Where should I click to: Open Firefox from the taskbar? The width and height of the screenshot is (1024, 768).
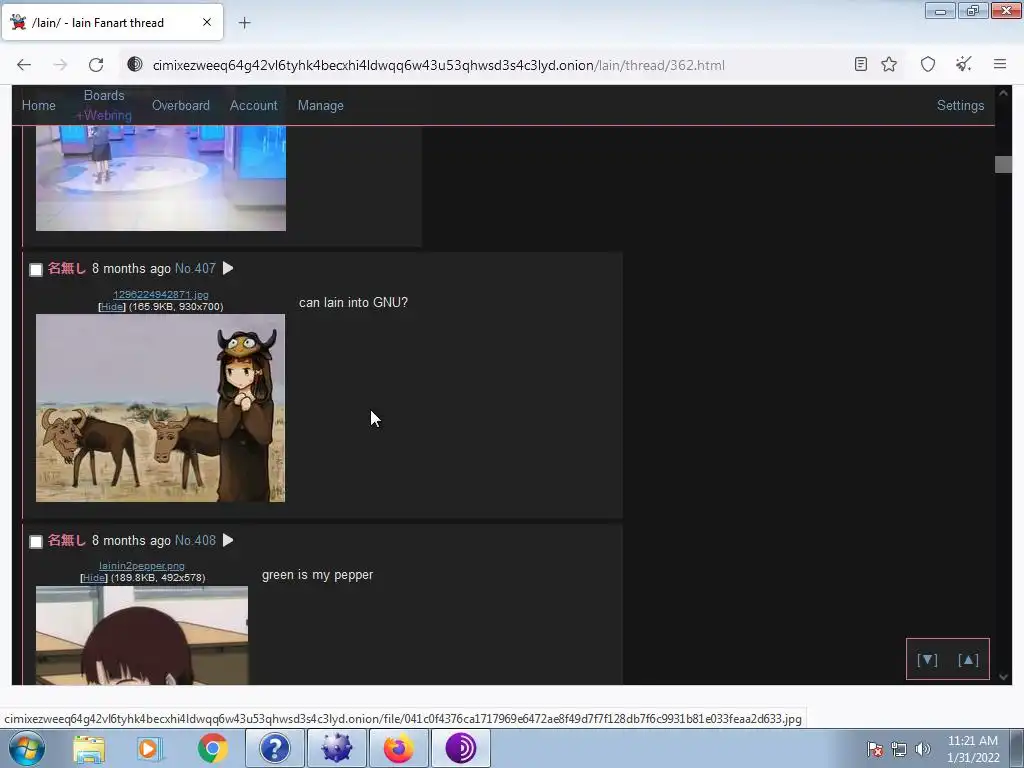(x=399, y=748)
